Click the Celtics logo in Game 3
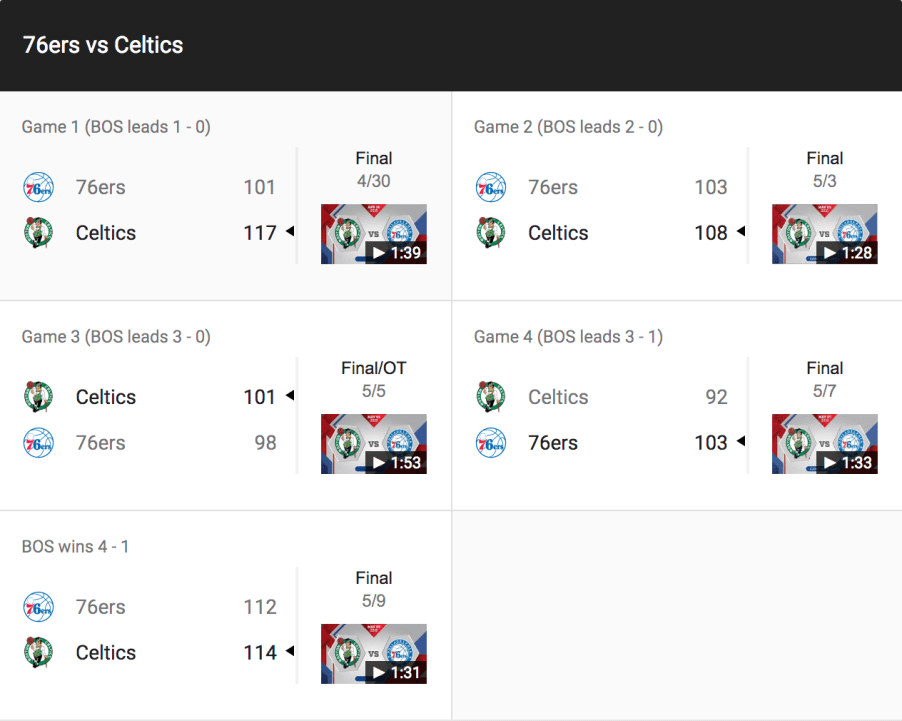Screen dimensions: 902x721 [x=38, y=397]
